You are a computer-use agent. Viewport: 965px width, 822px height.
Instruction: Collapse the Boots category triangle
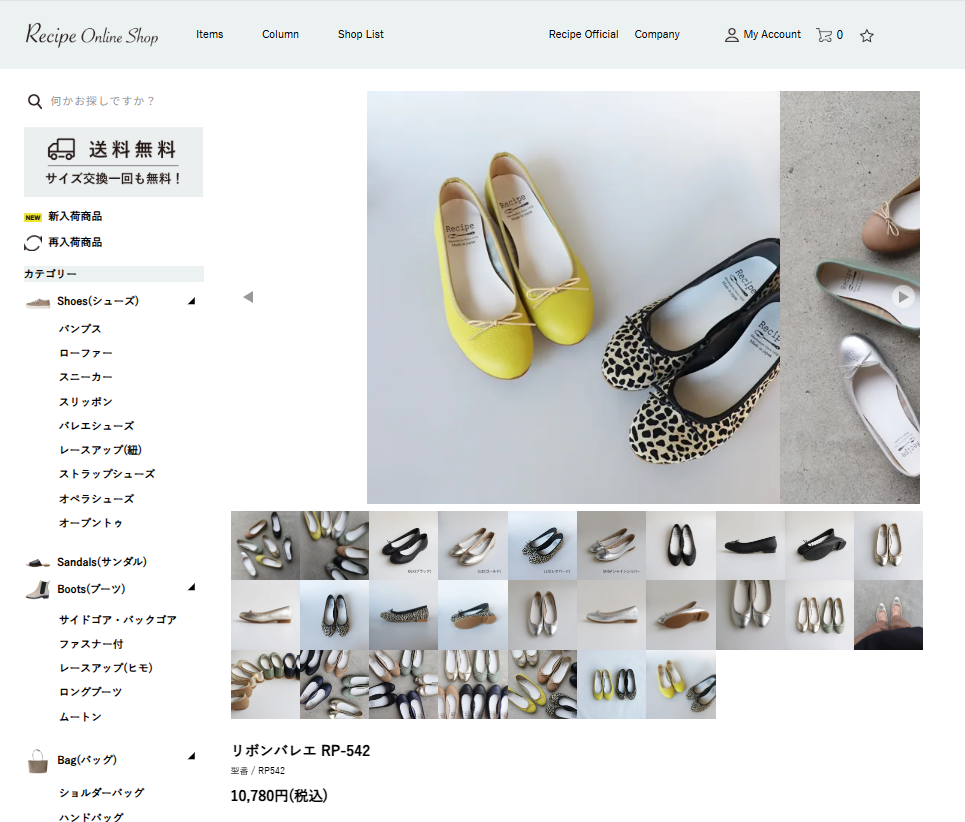click(191, 588)
